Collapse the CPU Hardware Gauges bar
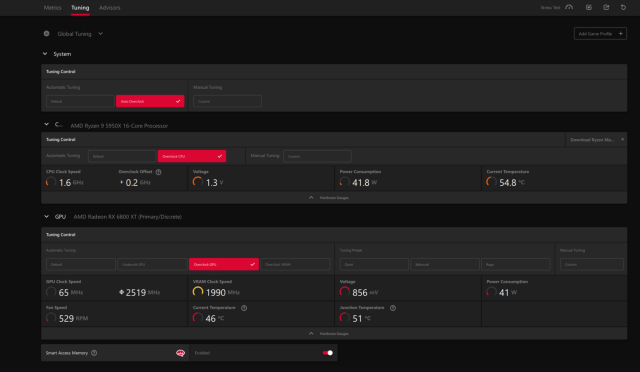The width and height of the screenshot is (640, 372). [334, 198]
